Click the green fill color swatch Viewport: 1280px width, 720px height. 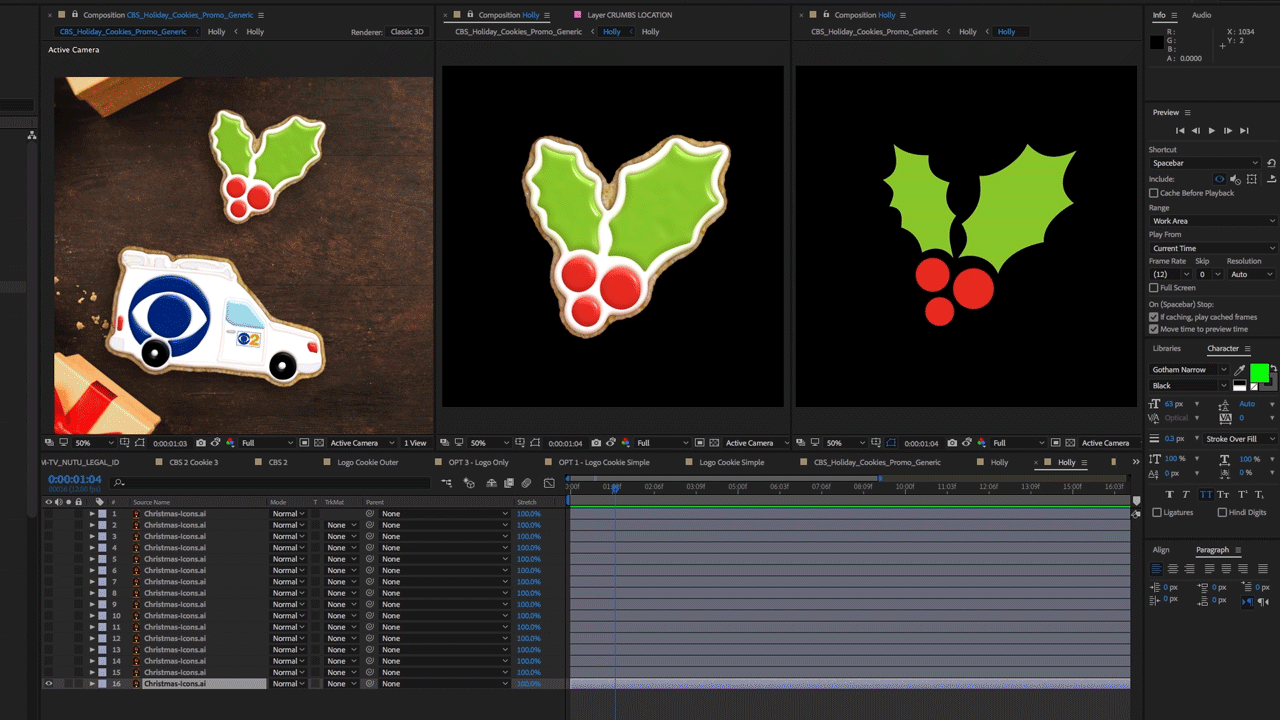pos(1258,373)
